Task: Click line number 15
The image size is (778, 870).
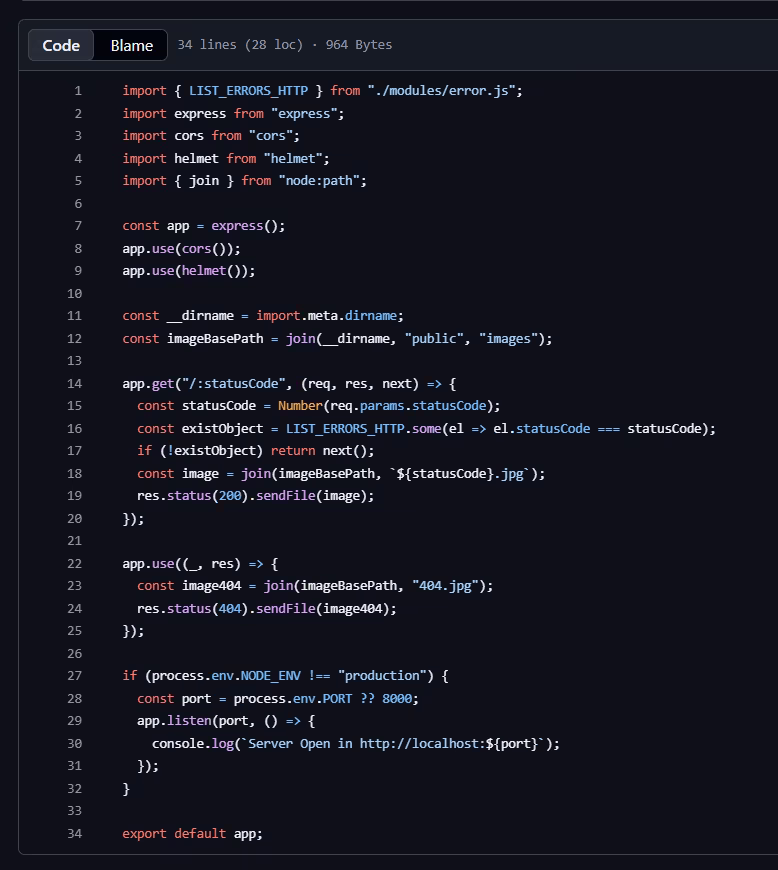Action: pyautogui.click(x=74, y=406)
